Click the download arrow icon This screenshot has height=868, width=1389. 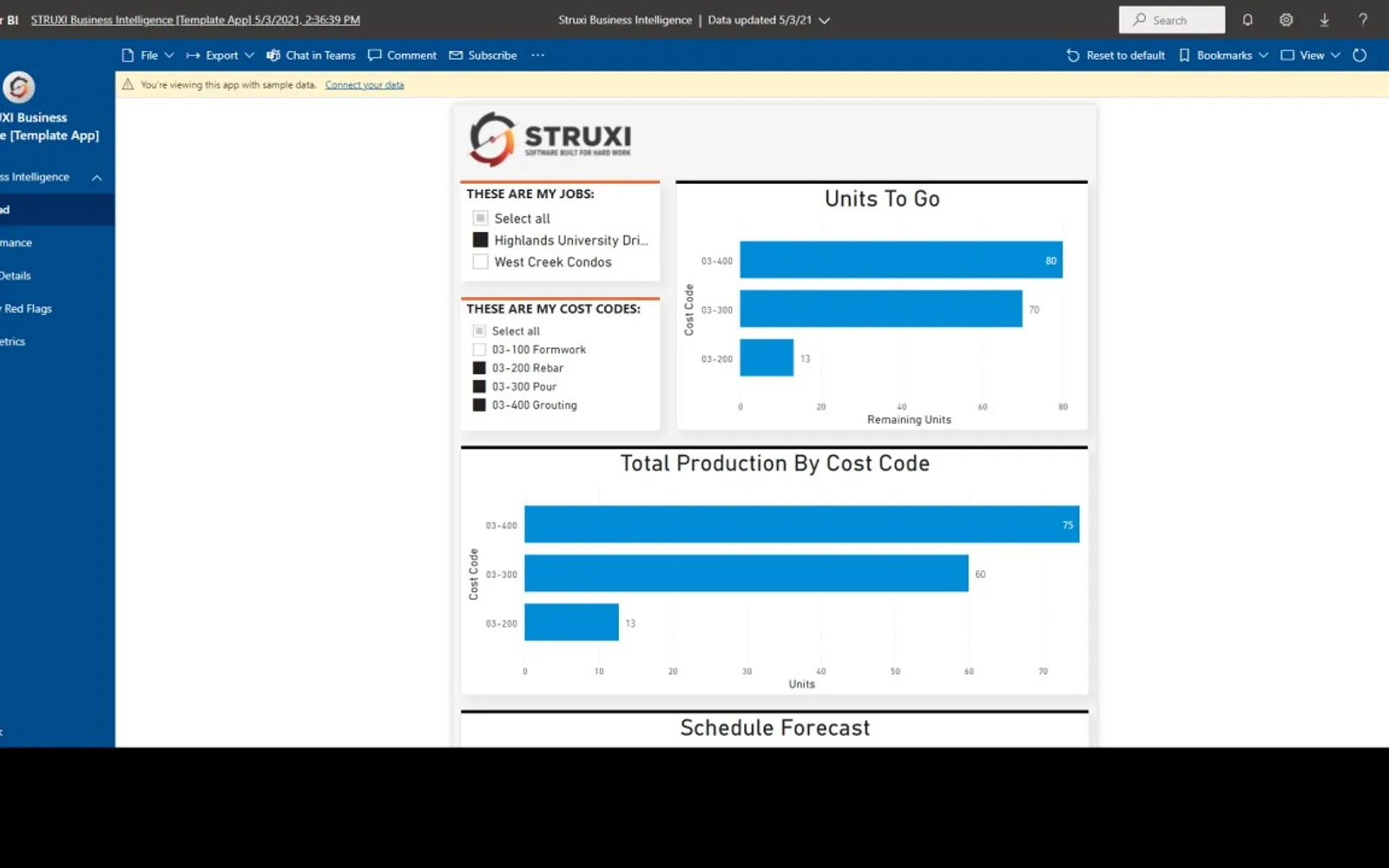(1324, 20)
